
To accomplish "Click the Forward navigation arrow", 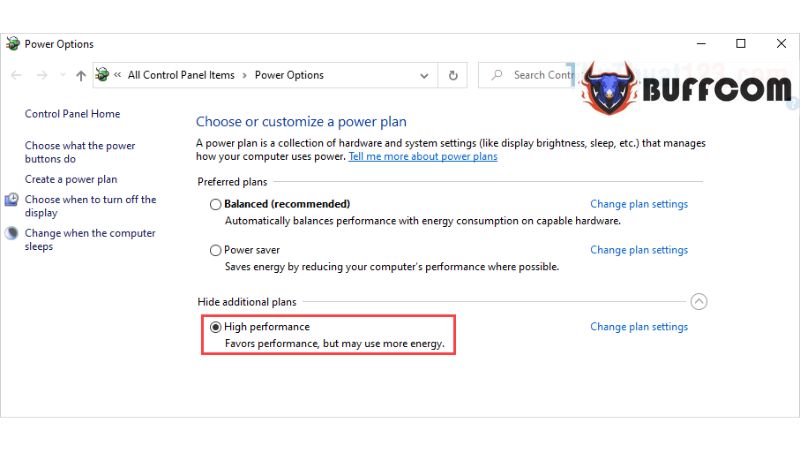I will (x=42, y=76).
